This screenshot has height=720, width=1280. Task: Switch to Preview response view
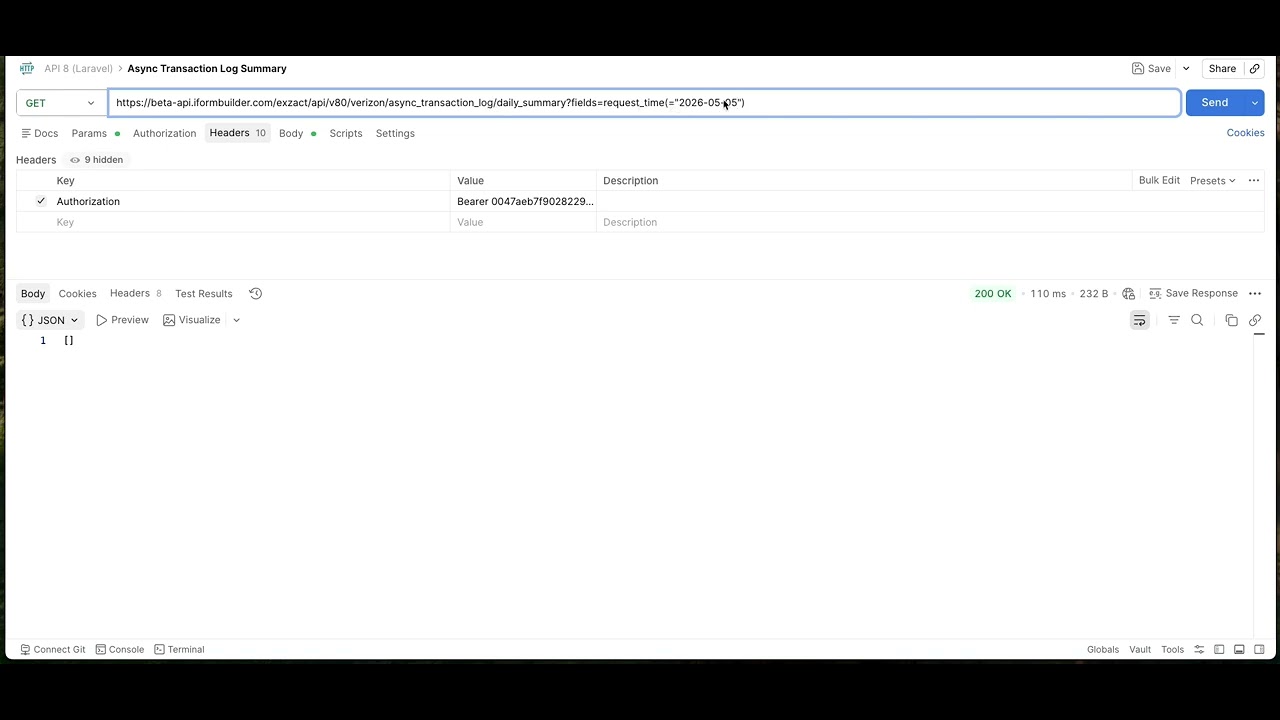point(122,320)
